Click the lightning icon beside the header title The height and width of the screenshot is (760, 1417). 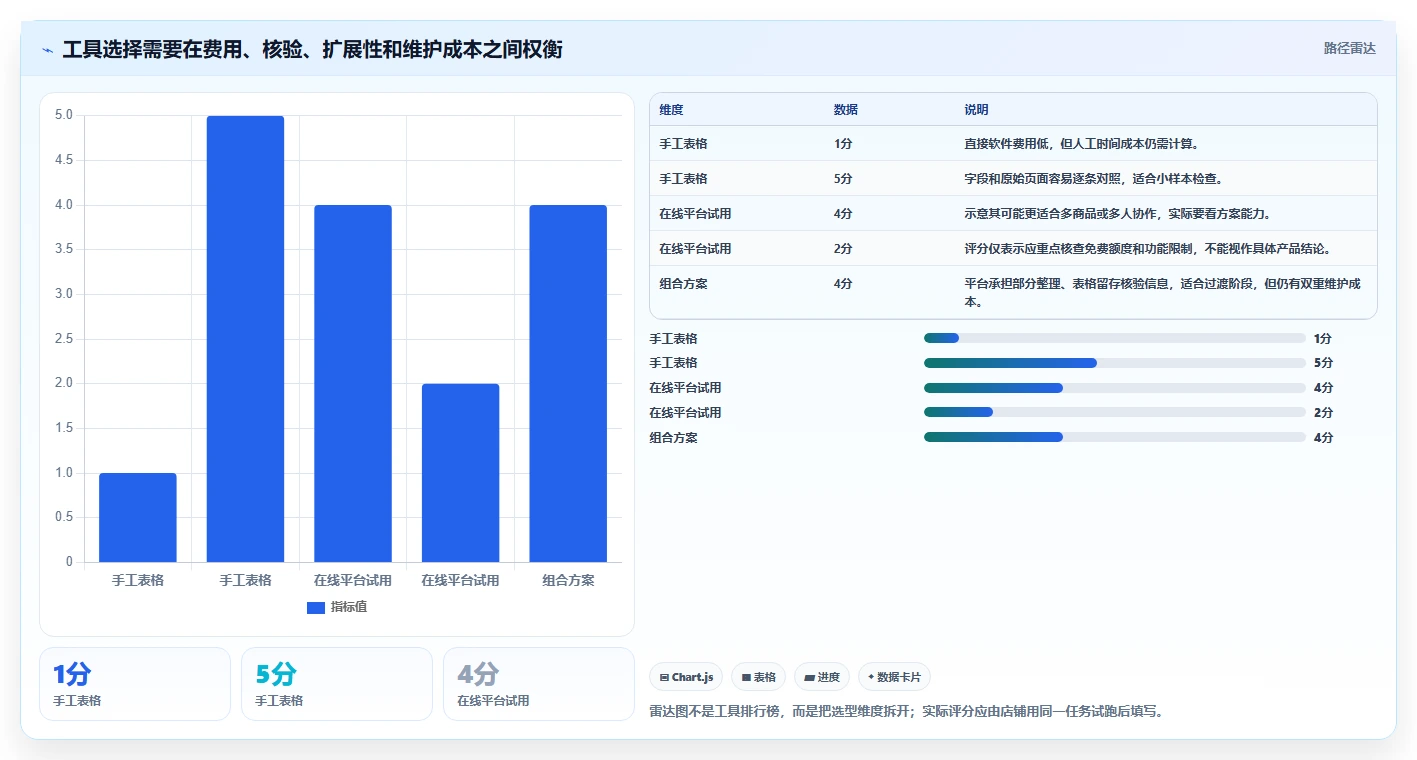coord(48,50)
